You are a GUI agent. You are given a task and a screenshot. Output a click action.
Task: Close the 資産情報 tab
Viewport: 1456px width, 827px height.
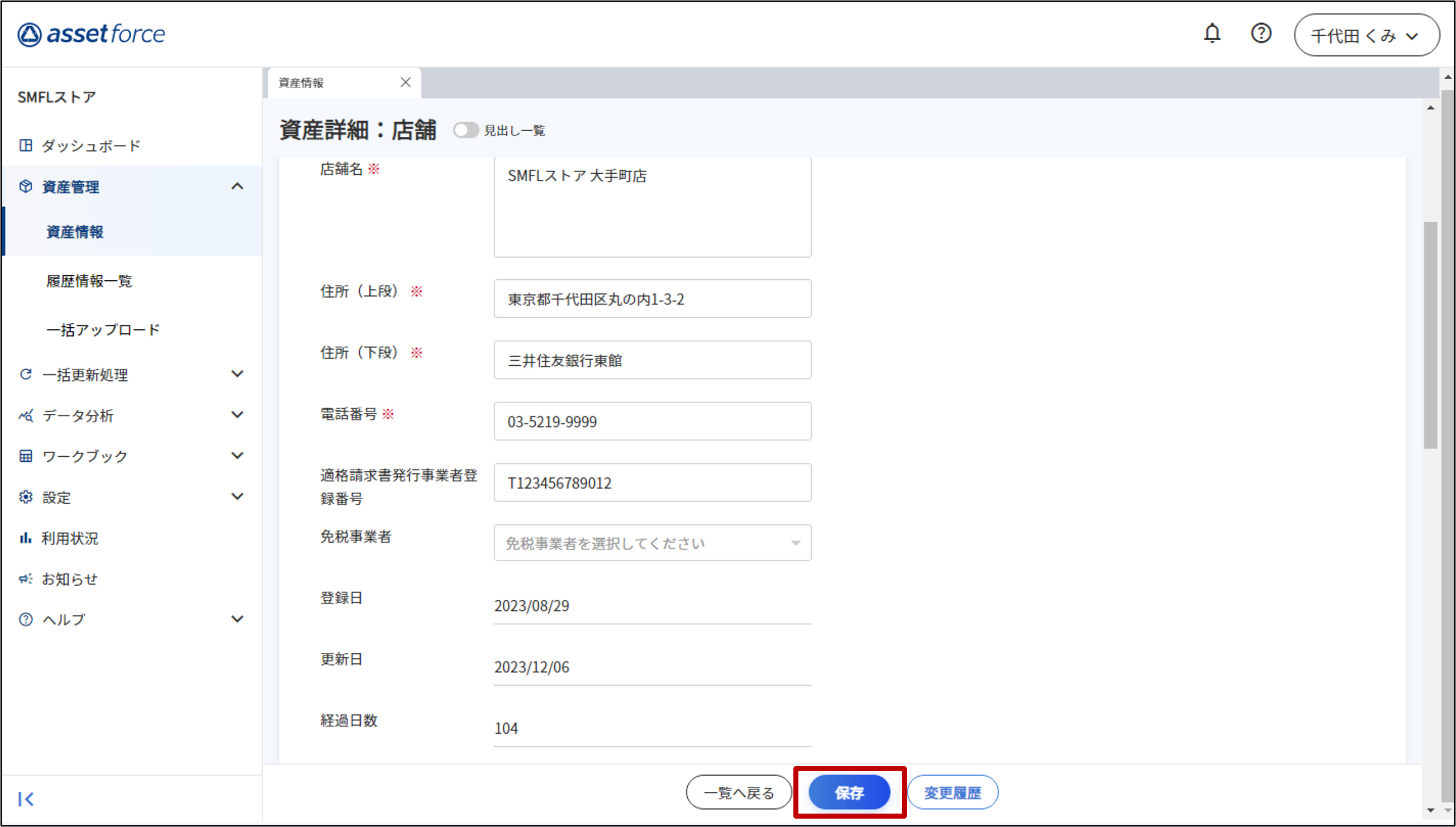pos(405,82)
